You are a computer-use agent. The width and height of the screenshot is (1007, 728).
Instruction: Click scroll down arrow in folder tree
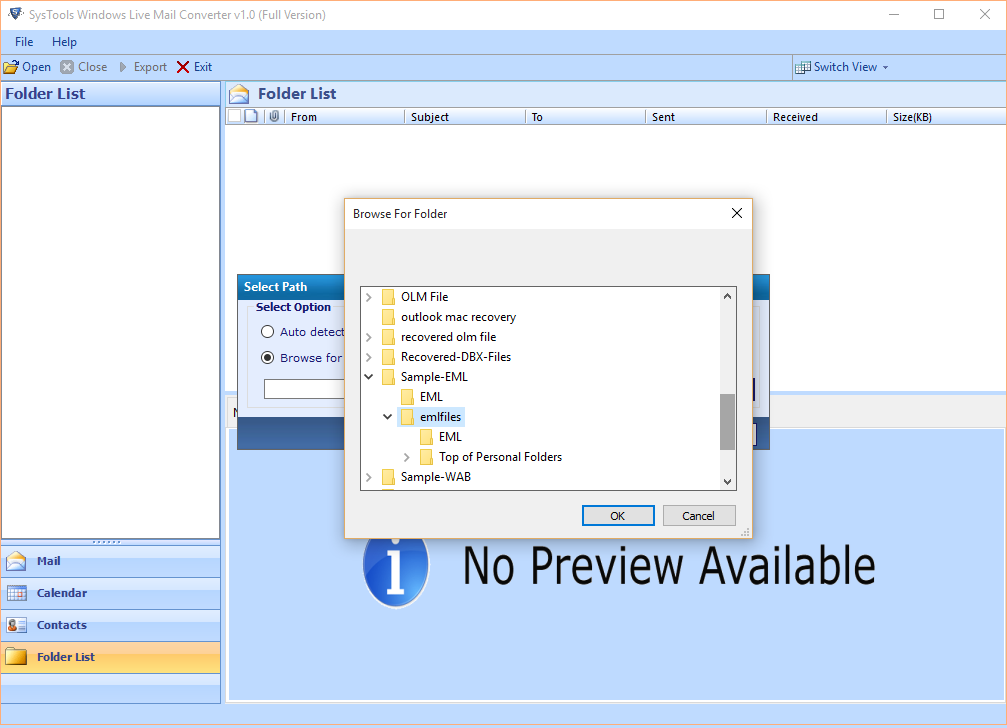coord(727,481)
